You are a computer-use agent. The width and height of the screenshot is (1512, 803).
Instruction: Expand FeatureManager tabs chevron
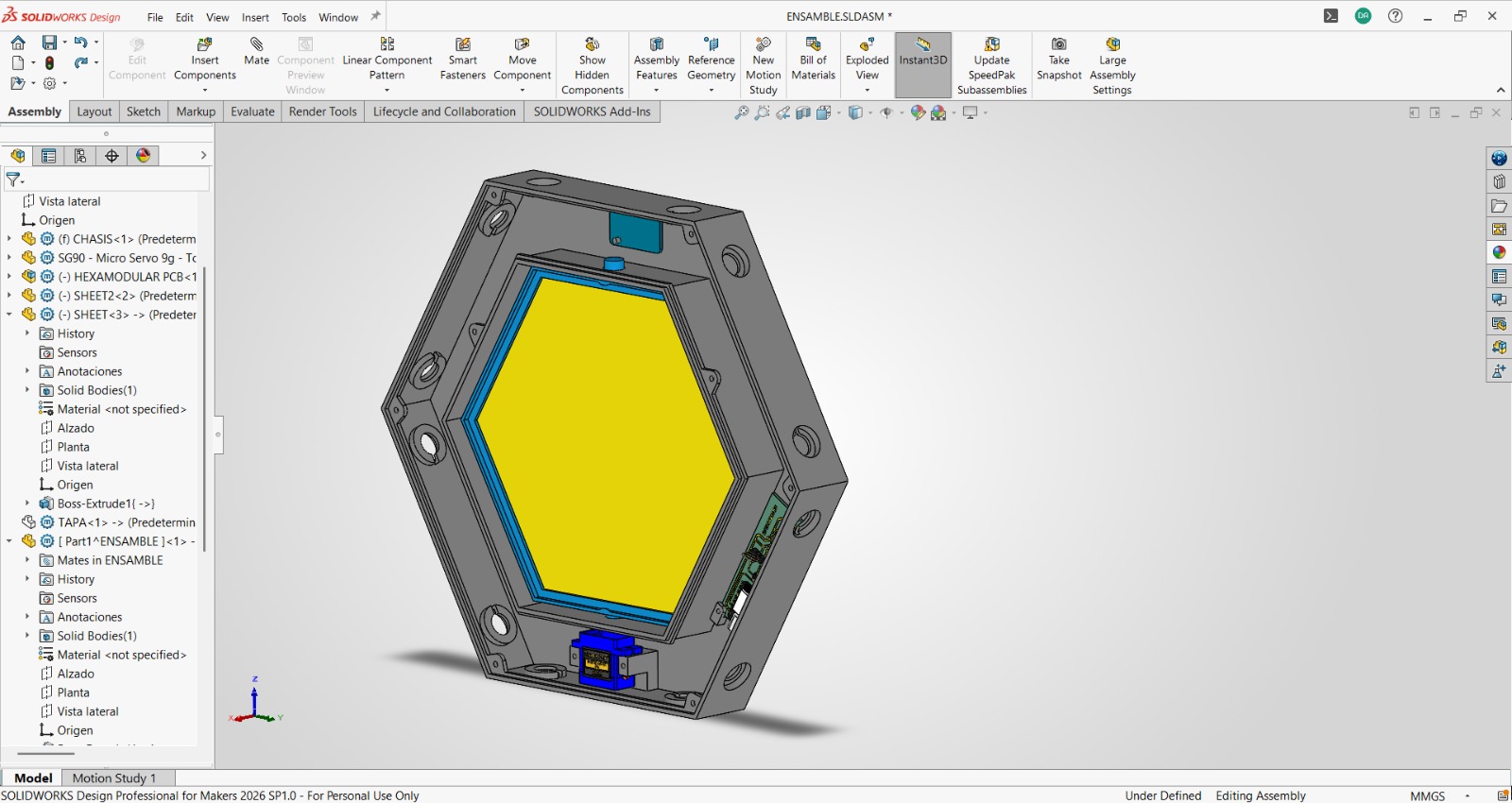pyautogui.click(x=203, y=156)
